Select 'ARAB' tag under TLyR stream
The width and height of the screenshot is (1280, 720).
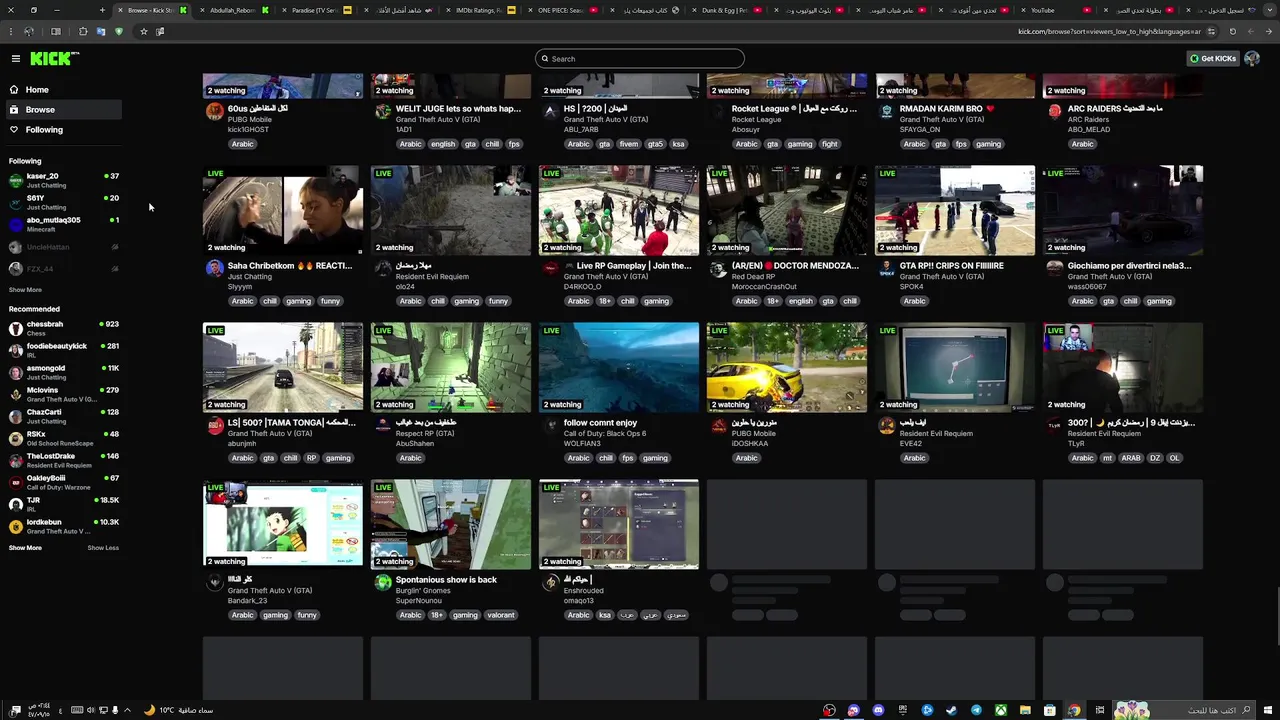click(x=1130, y=458)
